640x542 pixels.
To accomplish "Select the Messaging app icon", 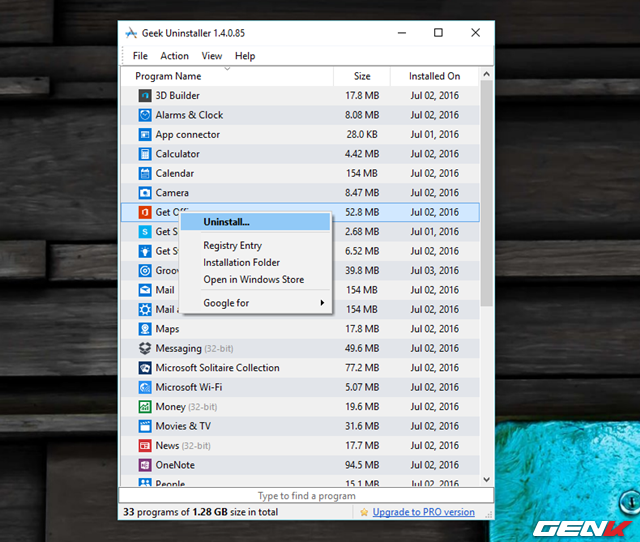I will pos(145,349).
